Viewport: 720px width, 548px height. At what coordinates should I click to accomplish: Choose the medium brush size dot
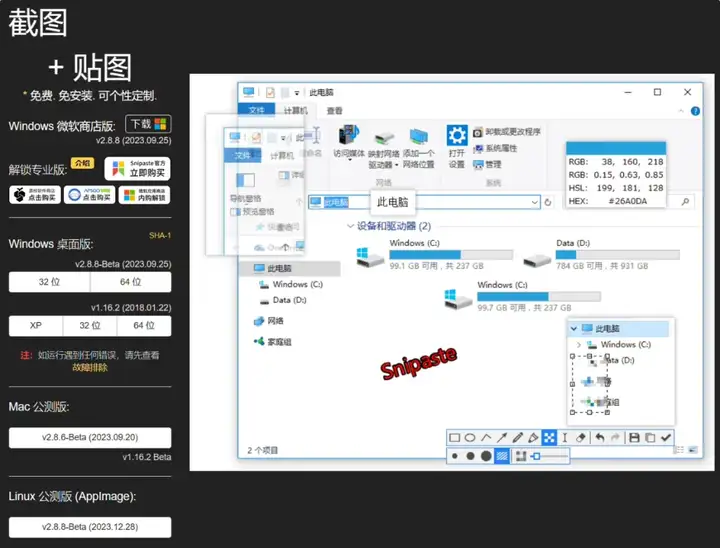pyautogui.click(x=470, y=456)
